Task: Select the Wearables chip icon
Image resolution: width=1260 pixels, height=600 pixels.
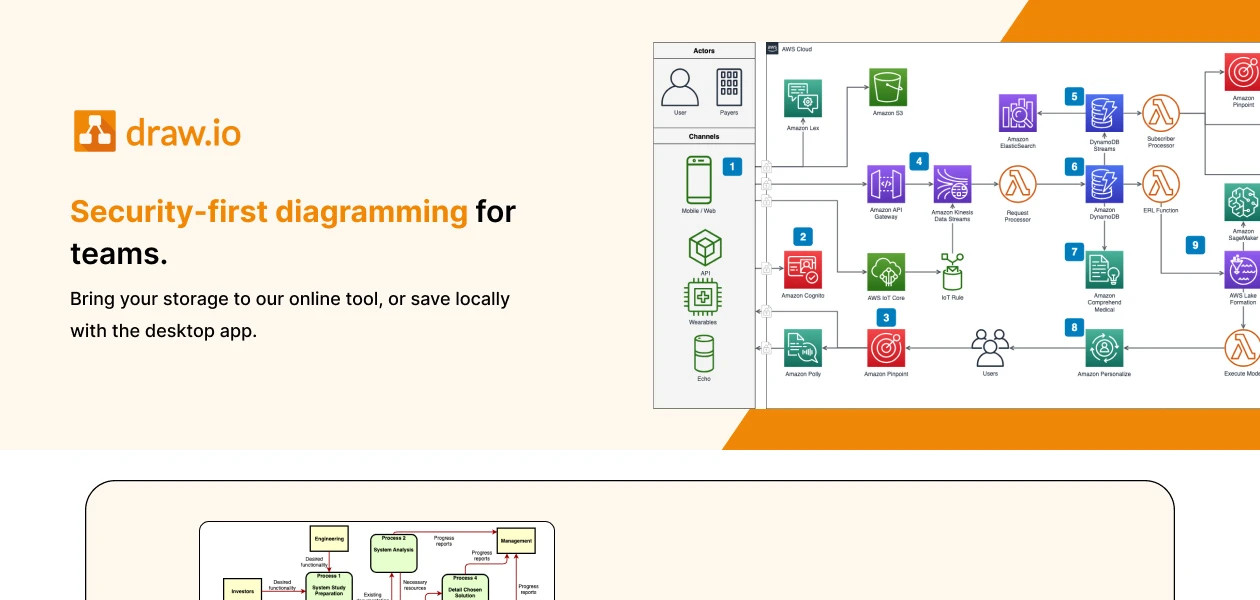Action: point(703,295)
